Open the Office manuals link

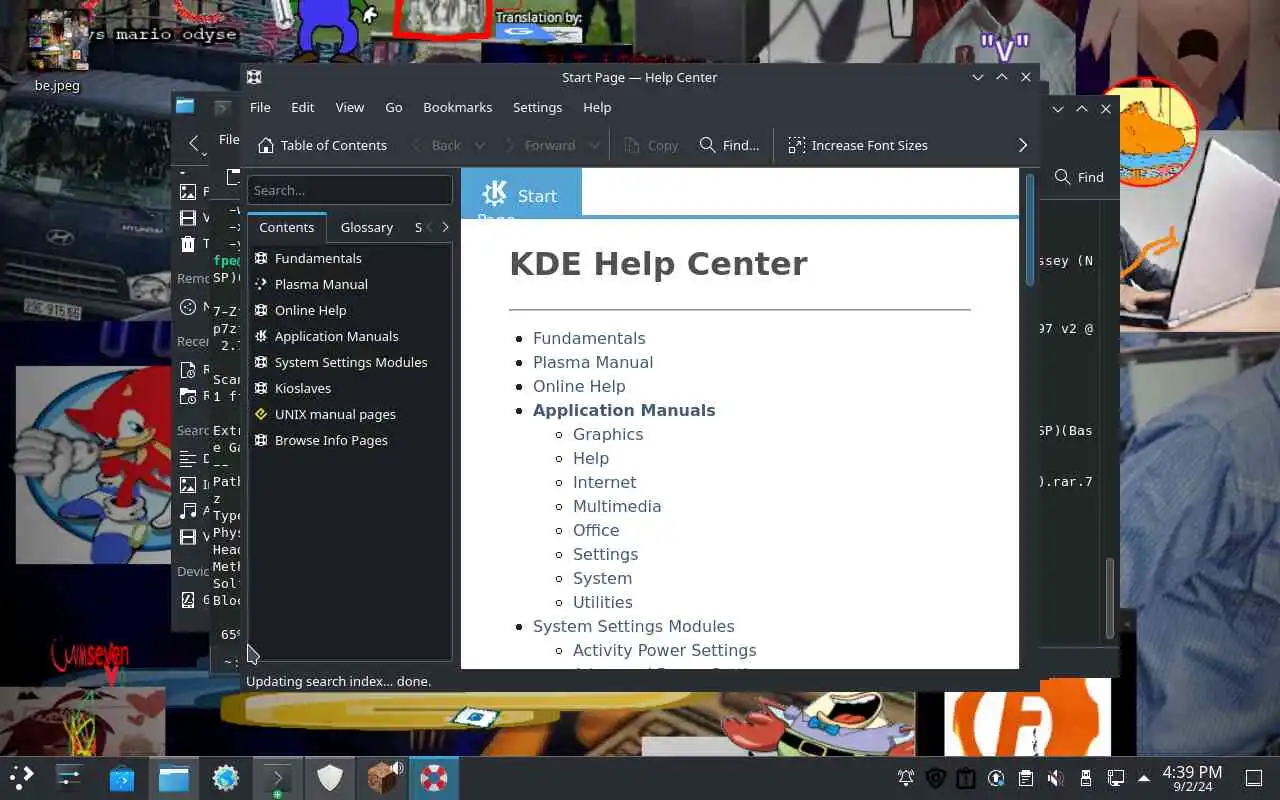tap(596, 530)
